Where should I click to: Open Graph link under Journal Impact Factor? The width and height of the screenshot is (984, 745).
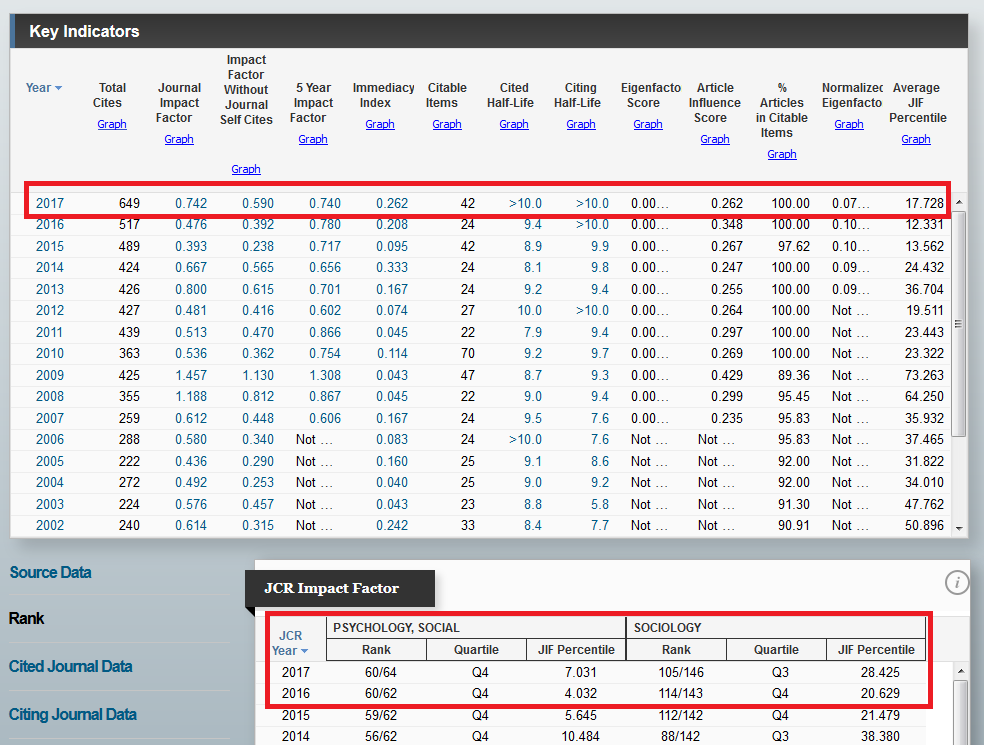point(179,139)
